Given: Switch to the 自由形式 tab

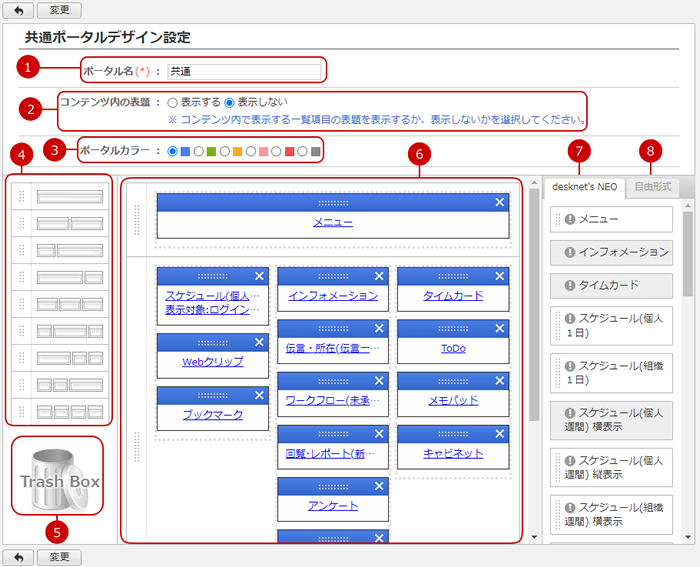Looking at the screenshot, I should tap(653, 187).
